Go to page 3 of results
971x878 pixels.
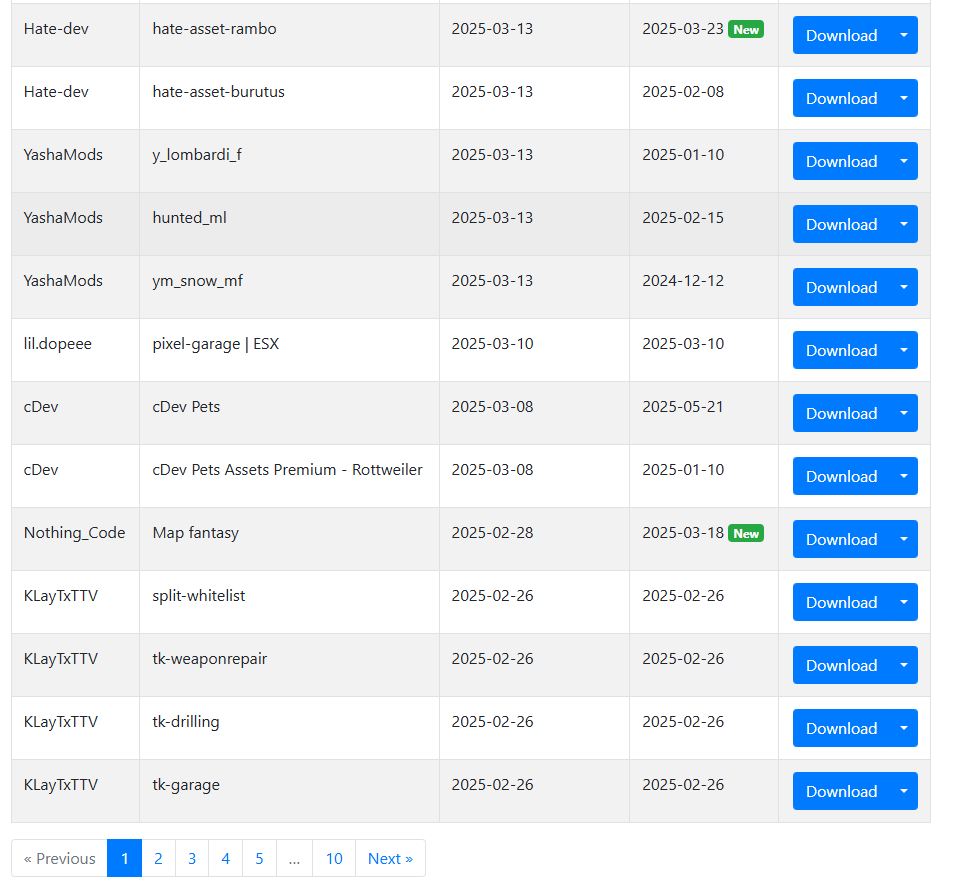click(x=192, y=858)
